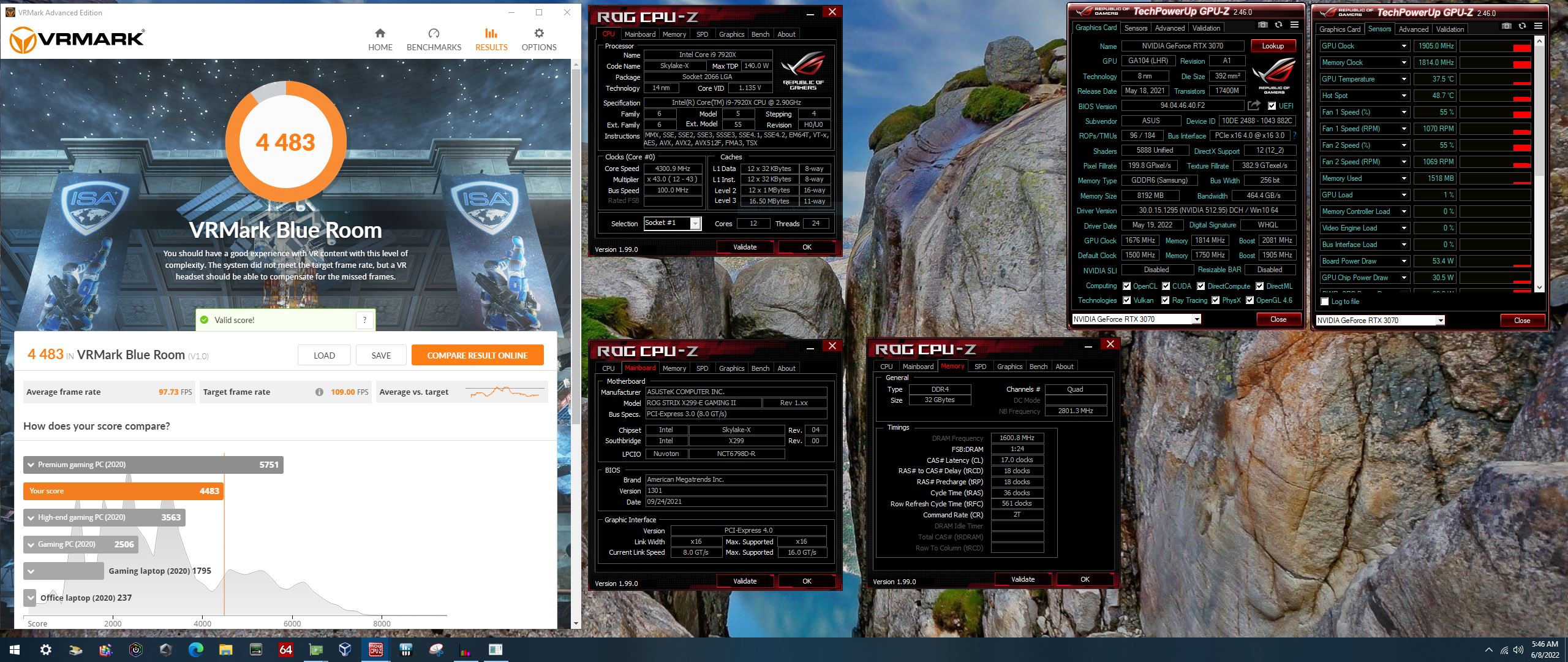Click the BIOS share/export icon in GPU-Z
Screen dimensions: 1568x662
pos(1254,105)
